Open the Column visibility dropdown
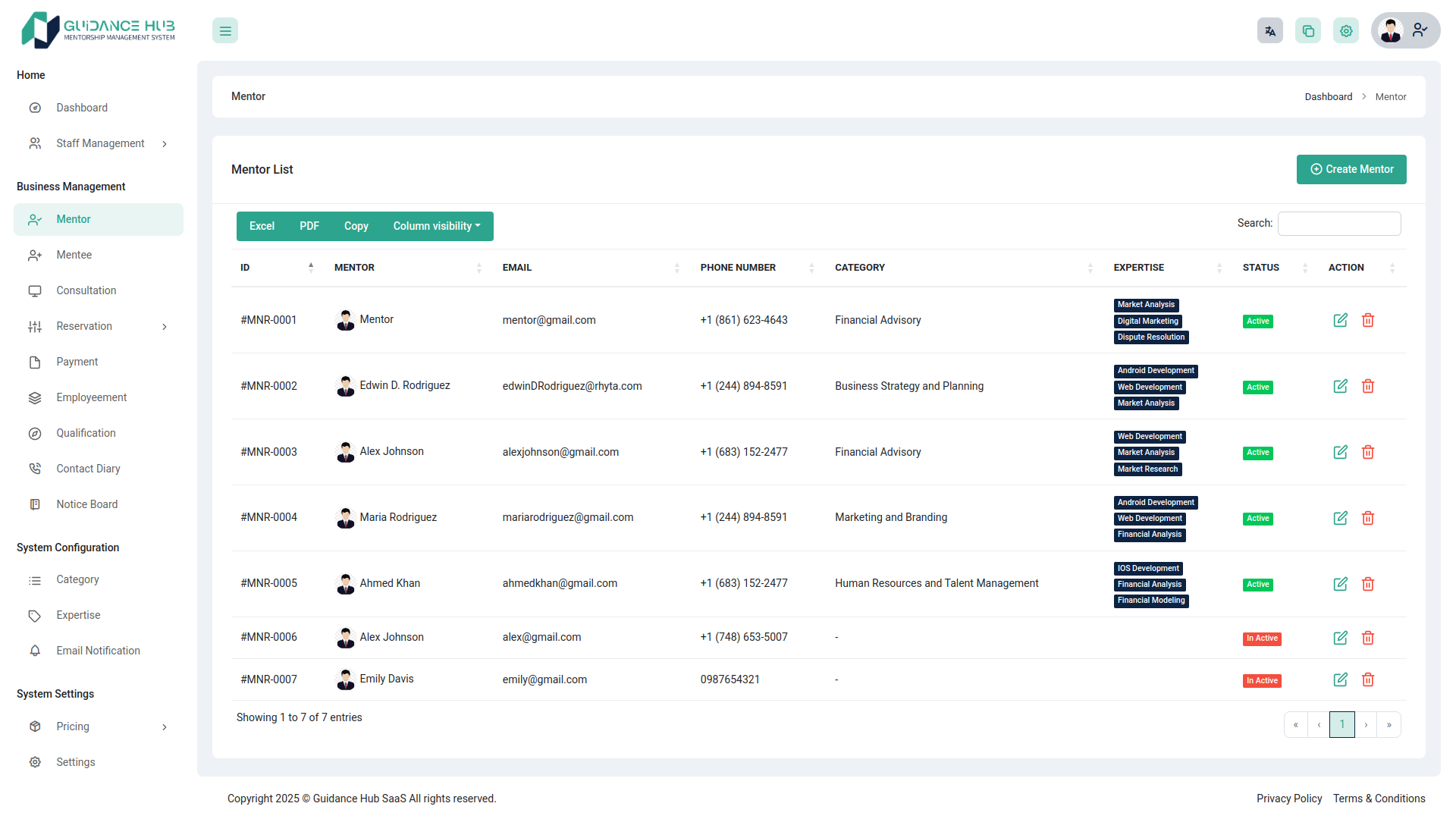The image size is (1456, 819). [x=436, y=226]
